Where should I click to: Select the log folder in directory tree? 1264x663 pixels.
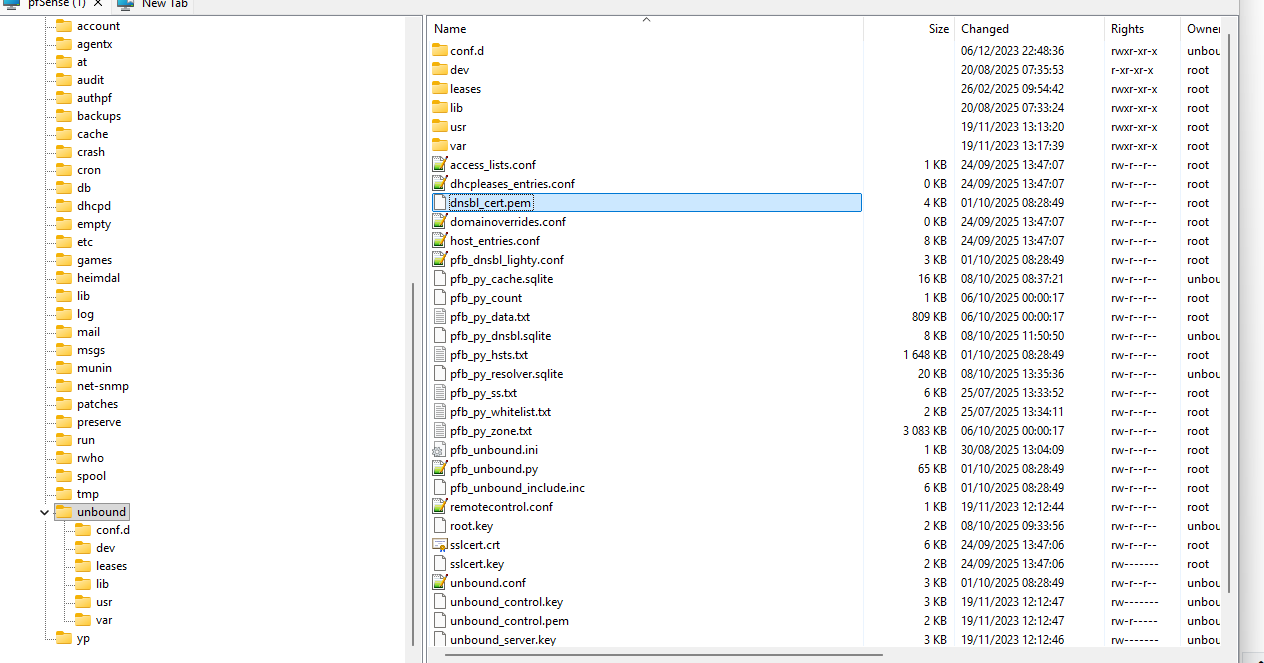[85, 314]
